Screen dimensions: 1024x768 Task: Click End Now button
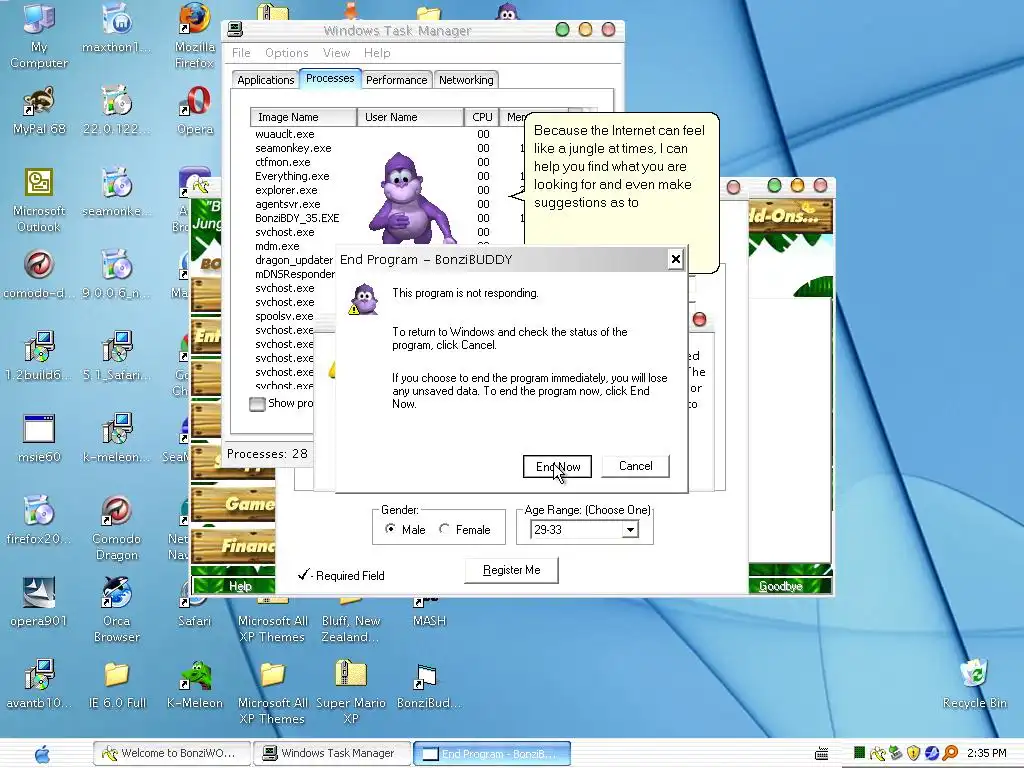(557, 466)
